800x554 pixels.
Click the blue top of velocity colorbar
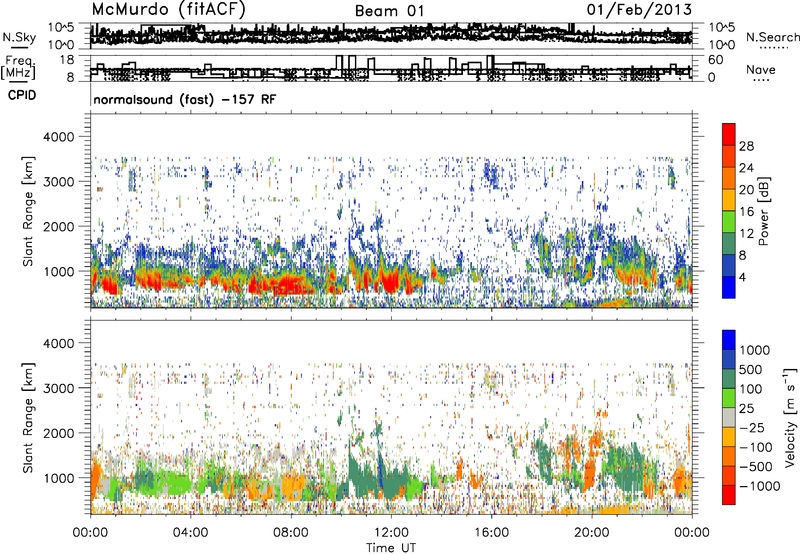click(729, 339)
